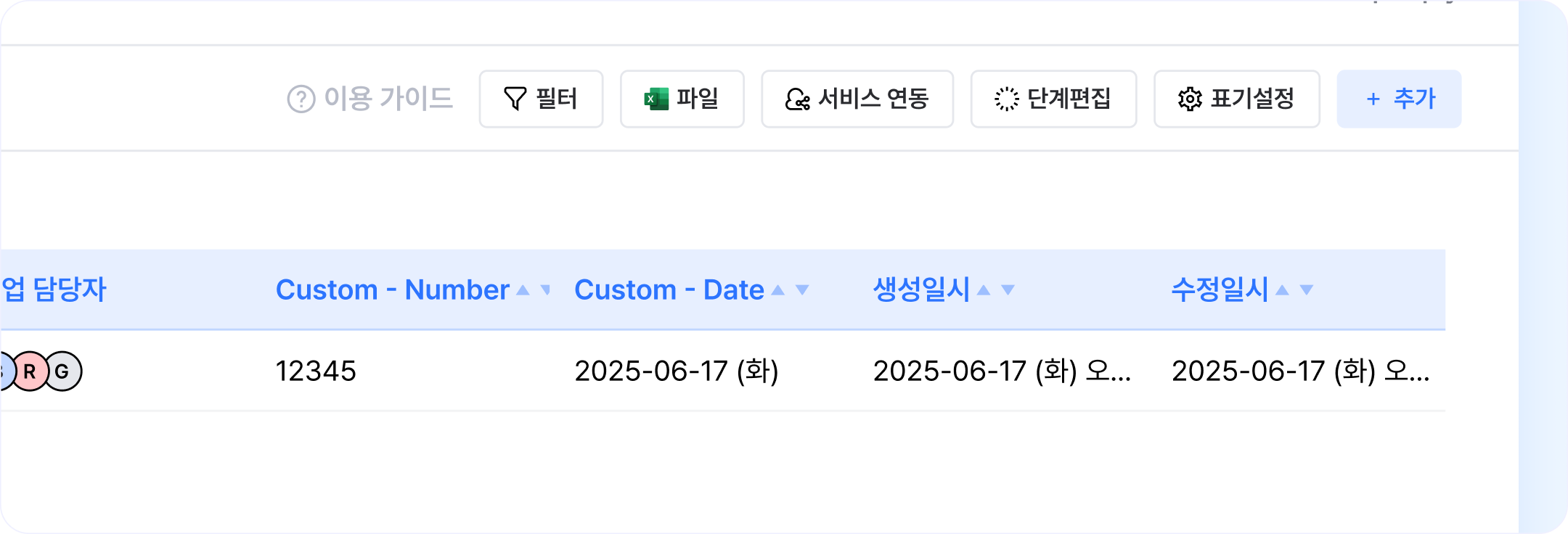1568x534 pixels.
Task: Click the Custom - Date header label
Action: tap(669, 290)
